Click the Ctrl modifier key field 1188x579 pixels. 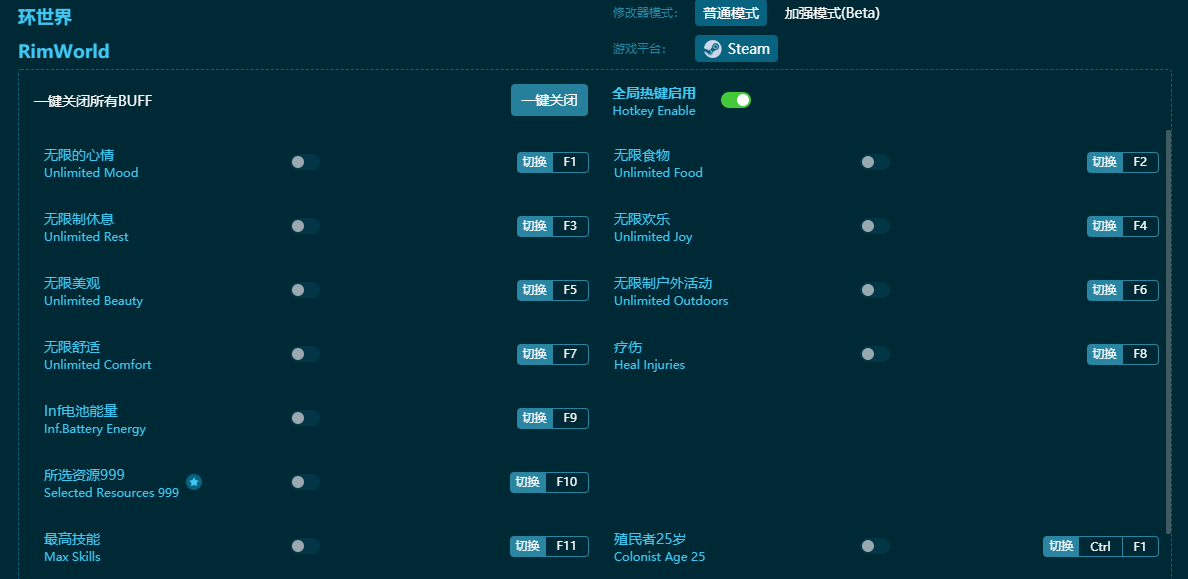[1100, 546]
